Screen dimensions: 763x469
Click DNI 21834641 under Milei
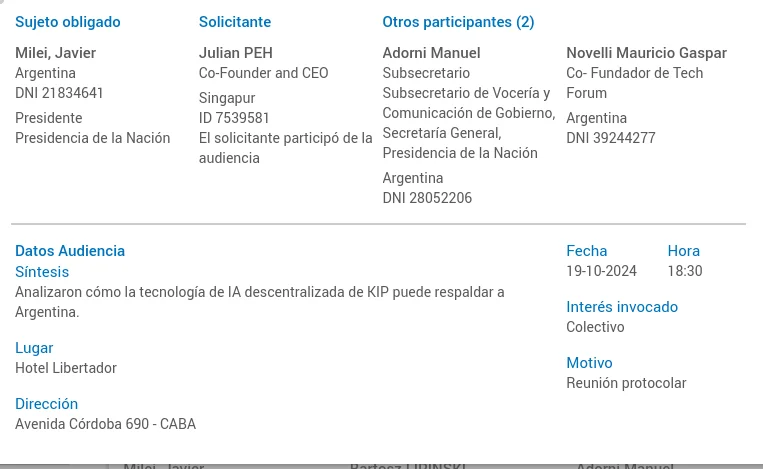click(59, 93)
